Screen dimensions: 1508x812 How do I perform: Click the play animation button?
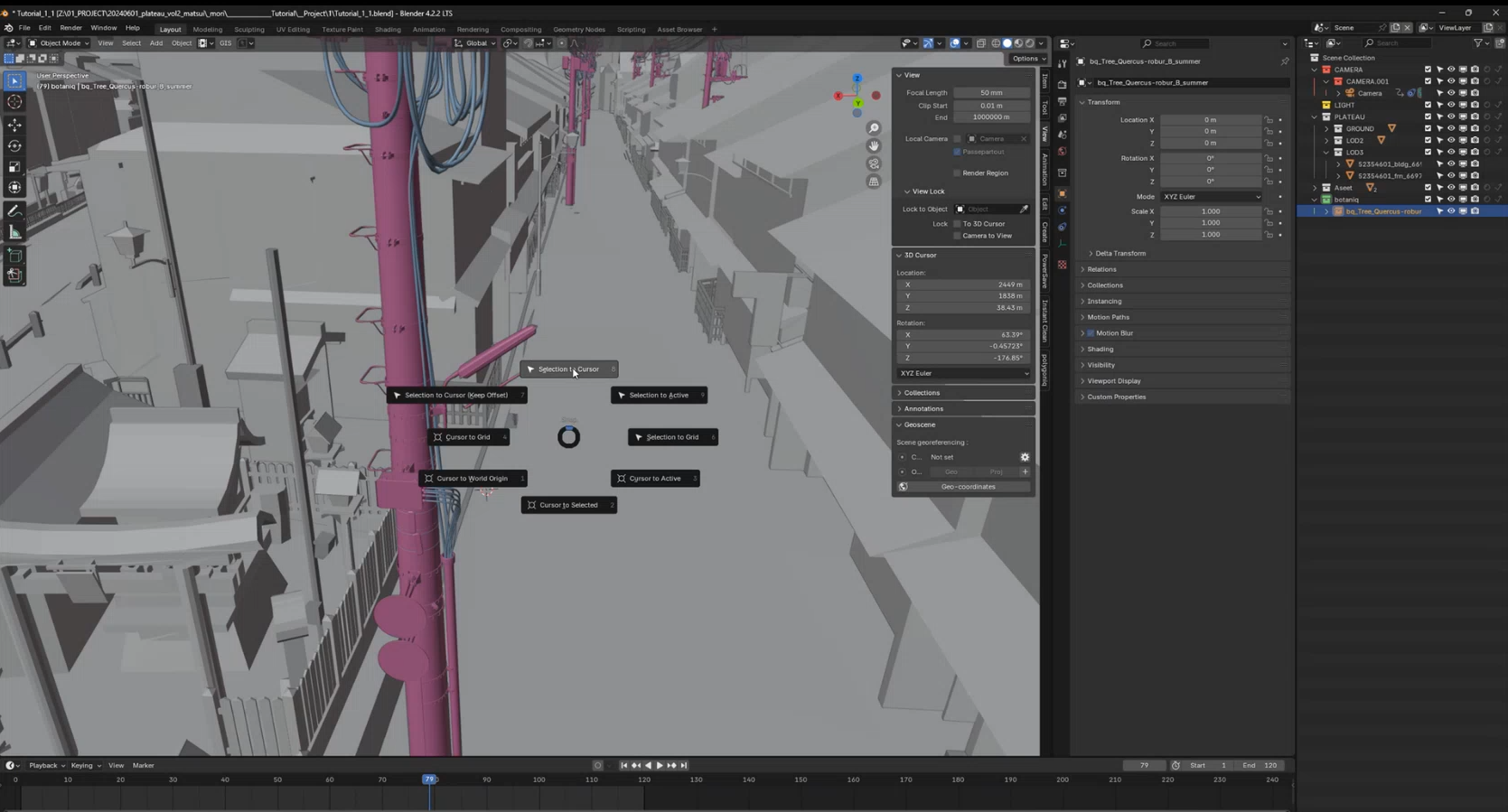660,766
